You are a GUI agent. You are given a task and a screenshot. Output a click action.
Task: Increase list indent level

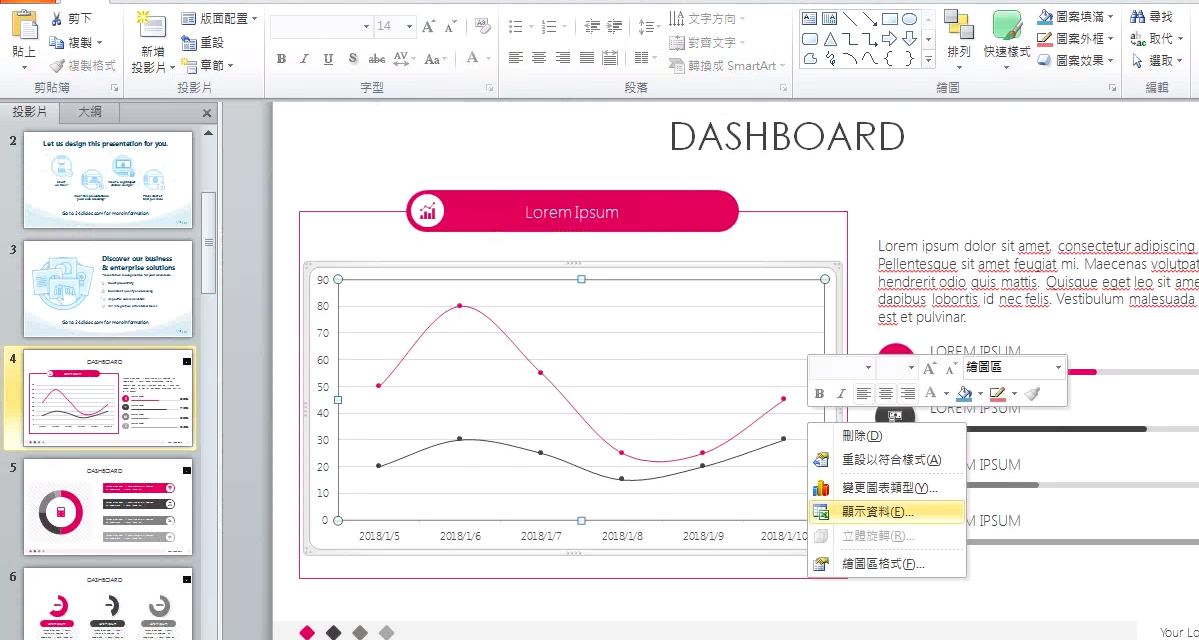click(x=614, y=27)
